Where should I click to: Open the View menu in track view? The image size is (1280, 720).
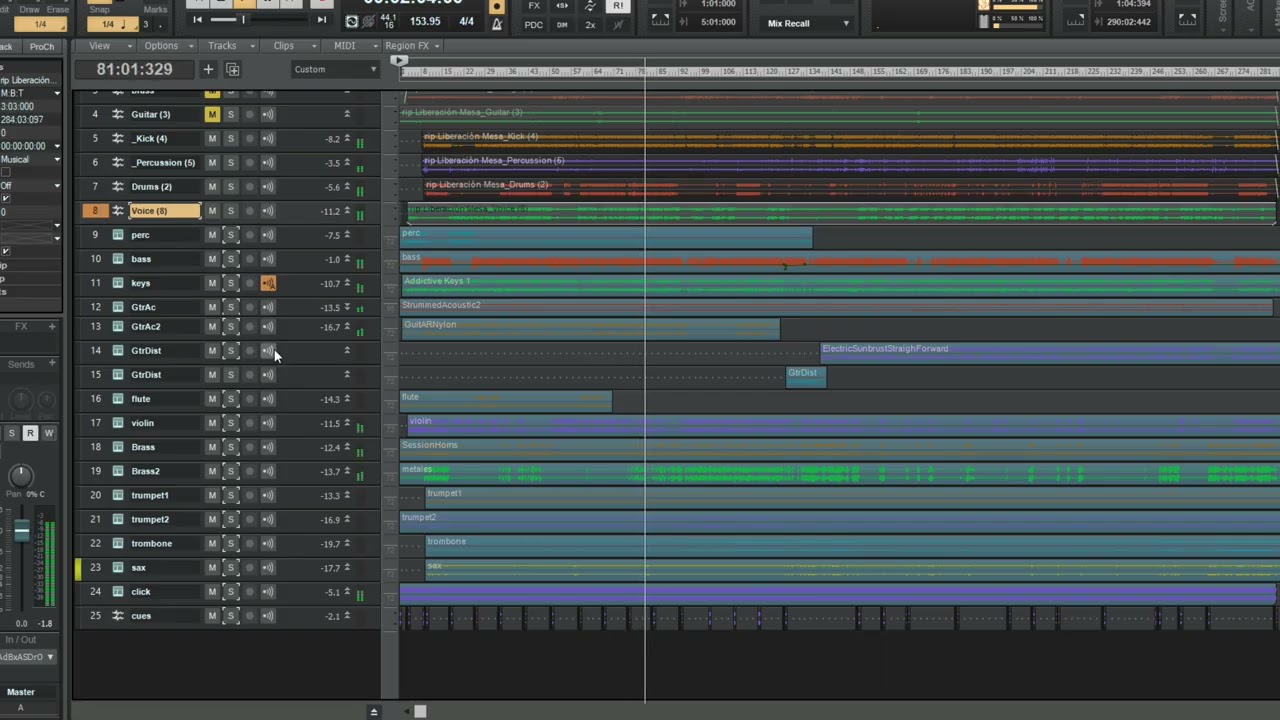point(104,46)
